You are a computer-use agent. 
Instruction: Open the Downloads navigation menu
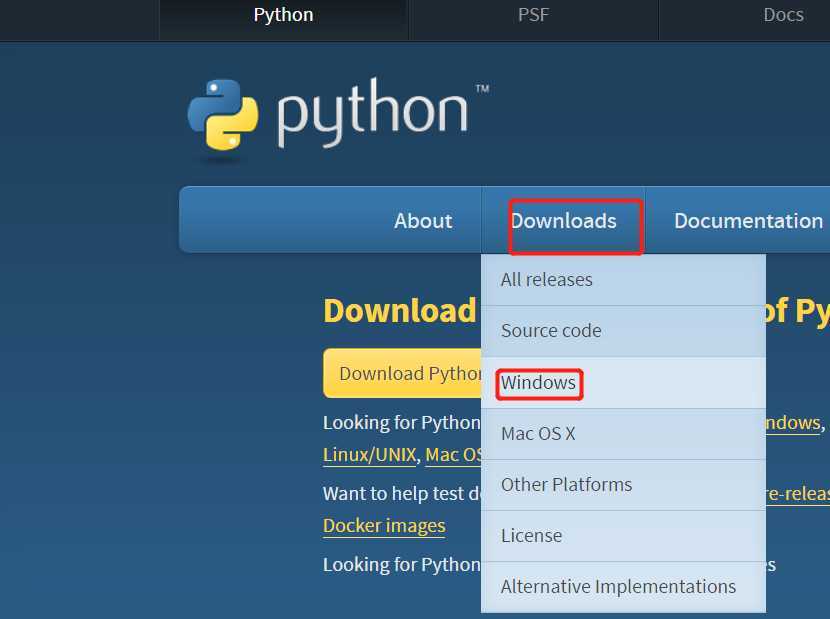pyautogui.click(x=563, y=220)
